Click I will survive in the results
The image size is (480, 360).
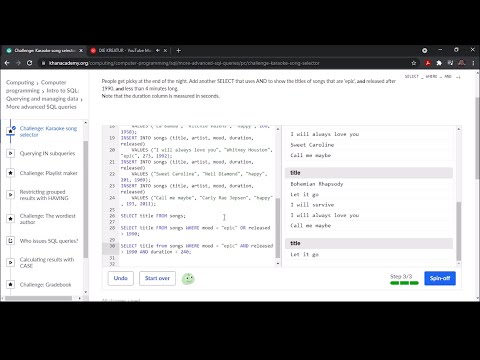pyautogui.click(x=312, y=205)
